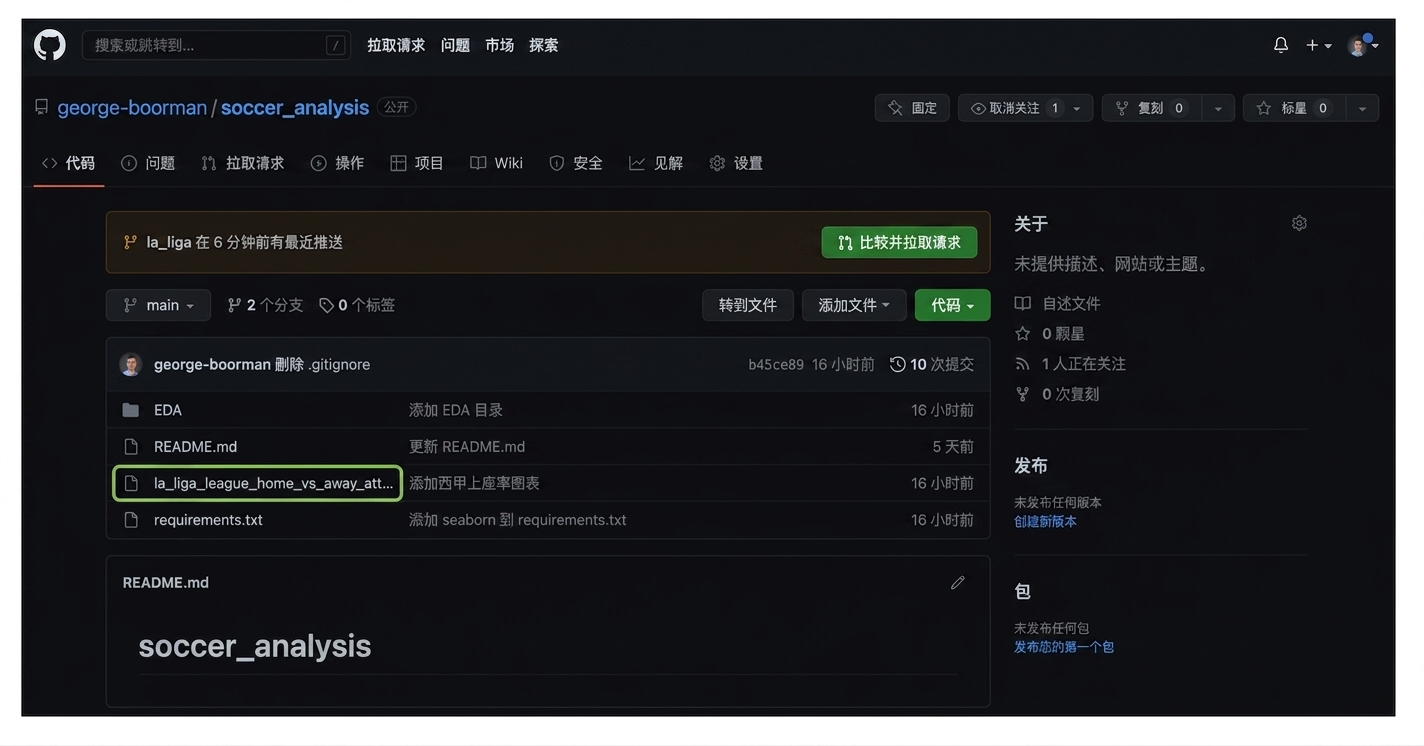1424x746 pixels.
Task: Click the commit author avatar
Action: [131, 364]
